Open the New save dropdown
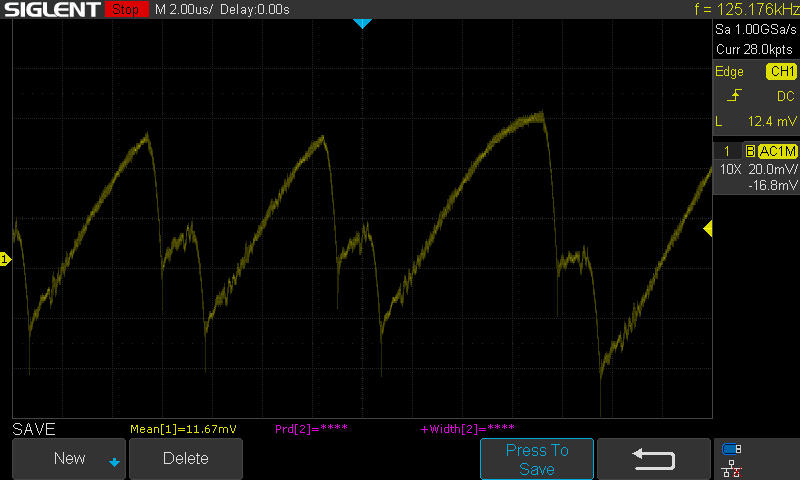This screenshot has height=480, width=800. (x=69, y=459)
